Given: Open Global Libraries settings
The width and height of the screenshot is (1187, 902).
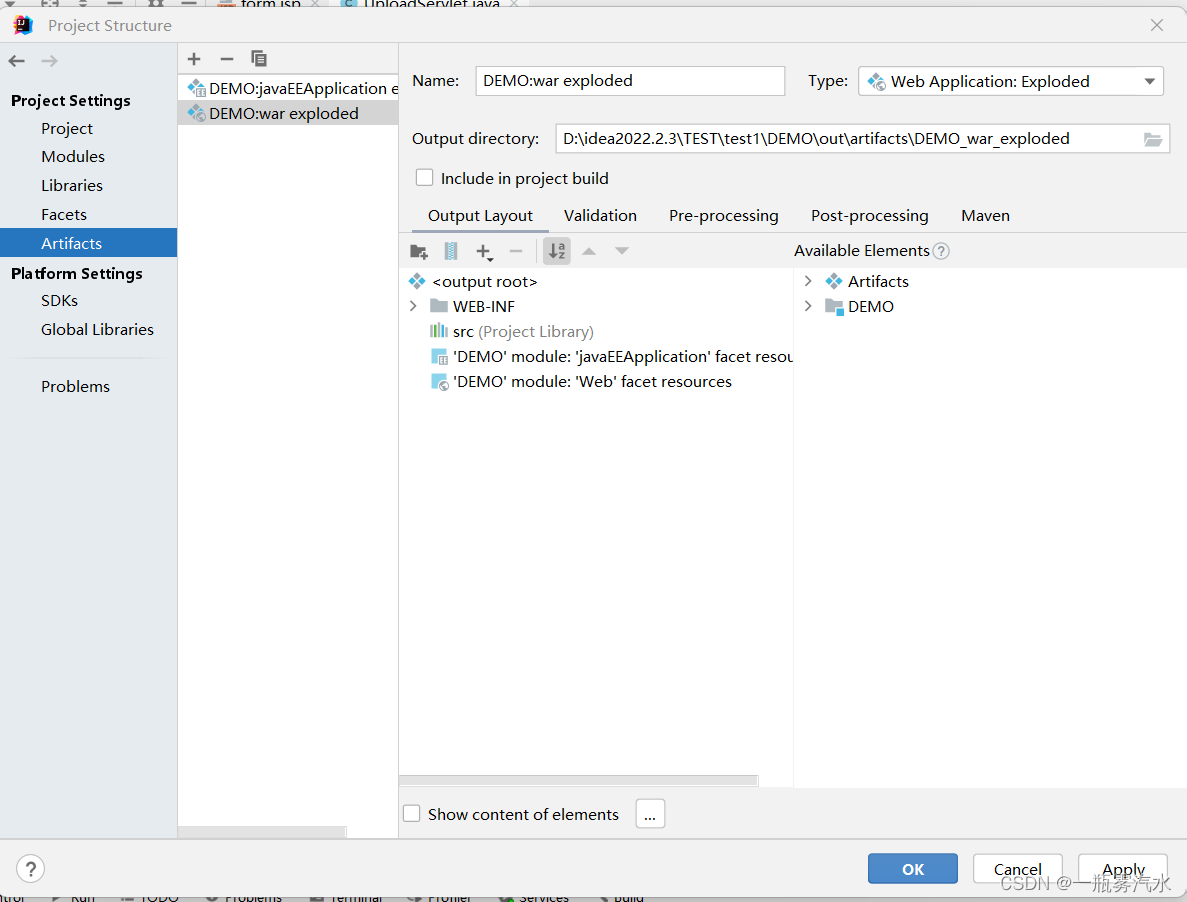Looking at the screenshot, I should pyautogui.click(x=97, y=329).
